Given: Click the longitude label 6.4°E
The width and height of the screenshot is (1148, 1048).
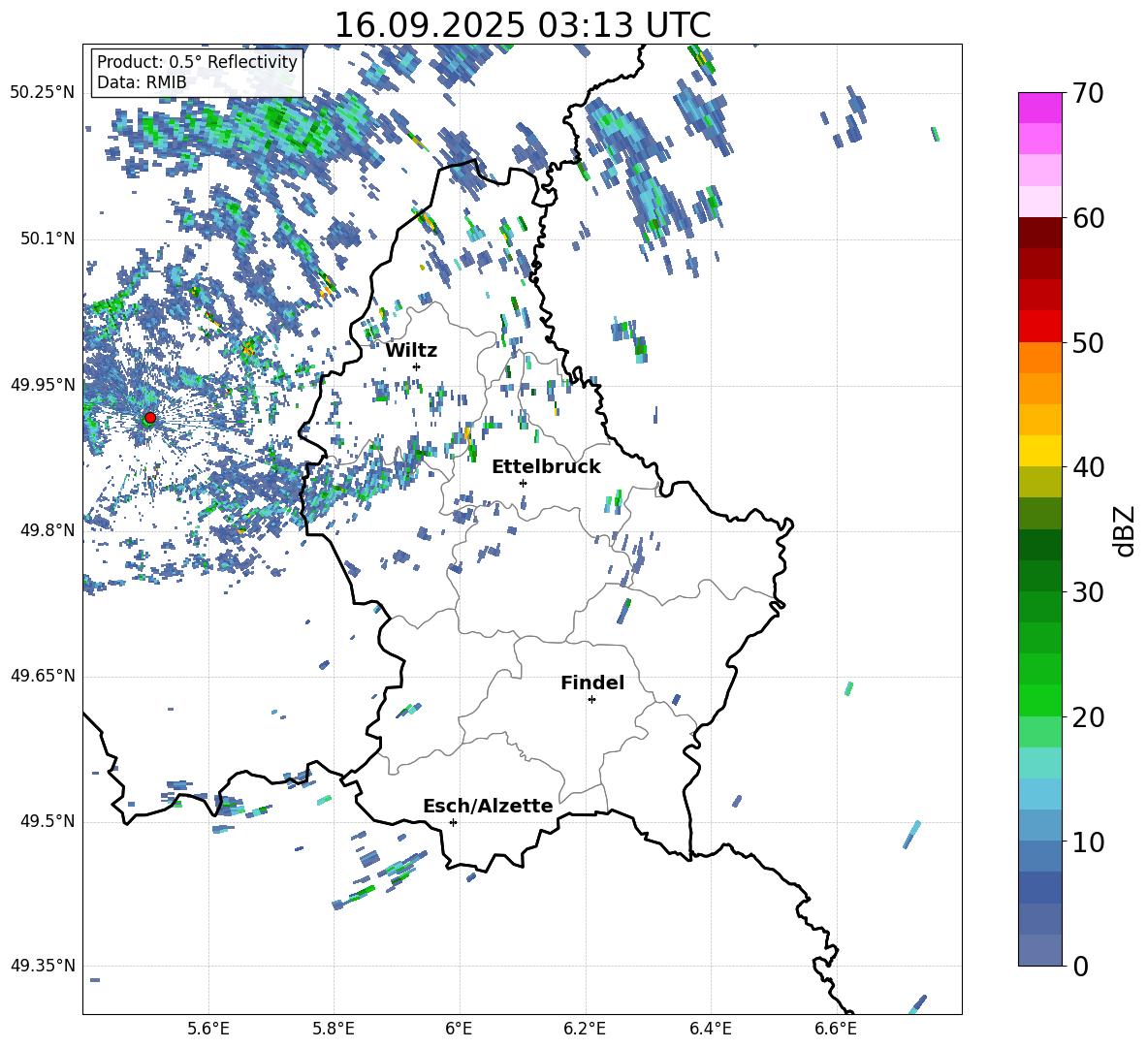Looking at the screenshot, I should coord(710,1029).
